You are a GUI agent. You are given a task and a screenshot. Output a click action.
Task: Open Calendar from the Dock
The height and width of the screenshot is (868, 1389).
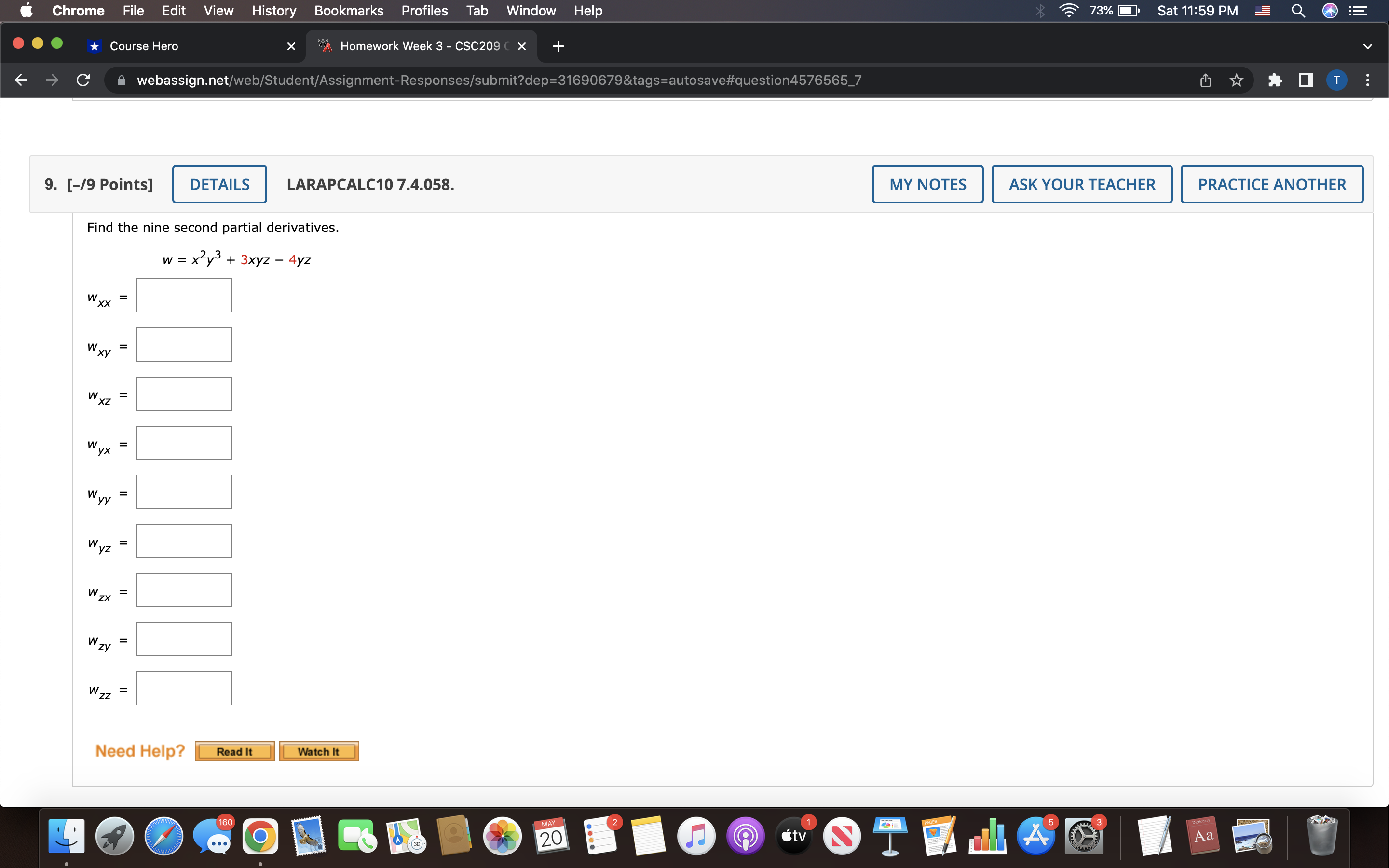[x=550, y=835]
